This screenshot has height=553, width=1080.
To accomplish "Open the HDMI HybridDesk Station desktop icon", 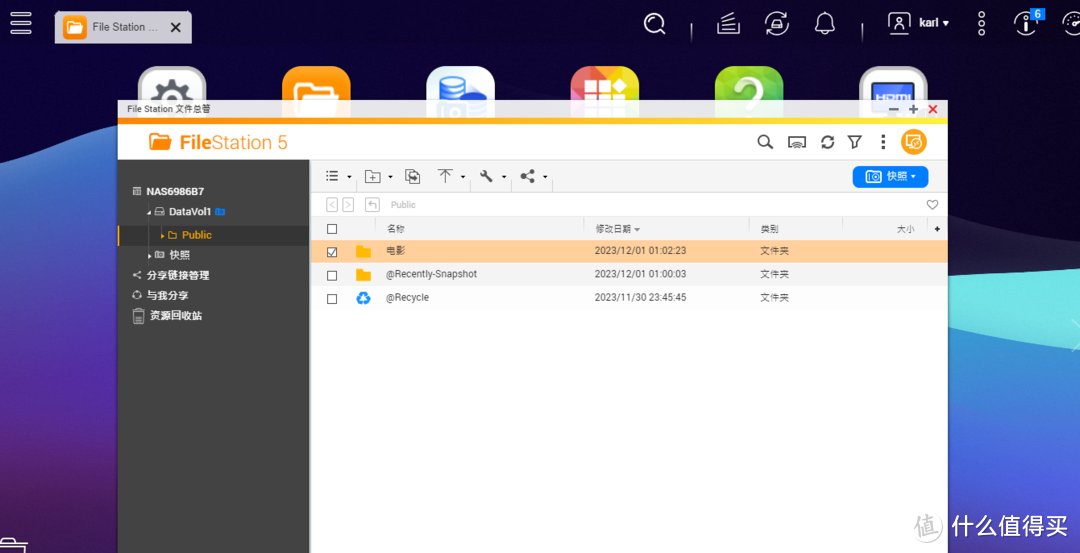I will point(893,83).
